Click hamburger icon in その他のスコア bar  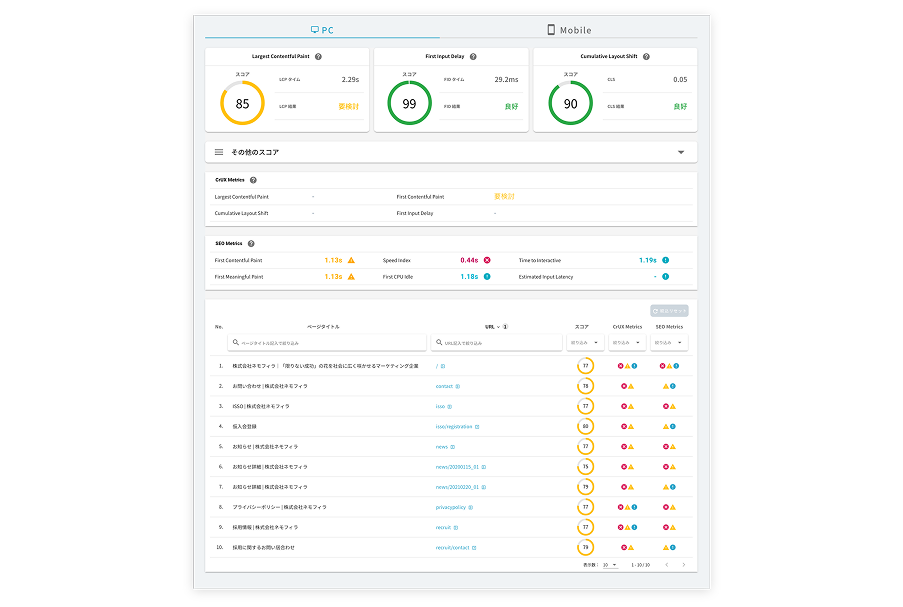[219, 152]
